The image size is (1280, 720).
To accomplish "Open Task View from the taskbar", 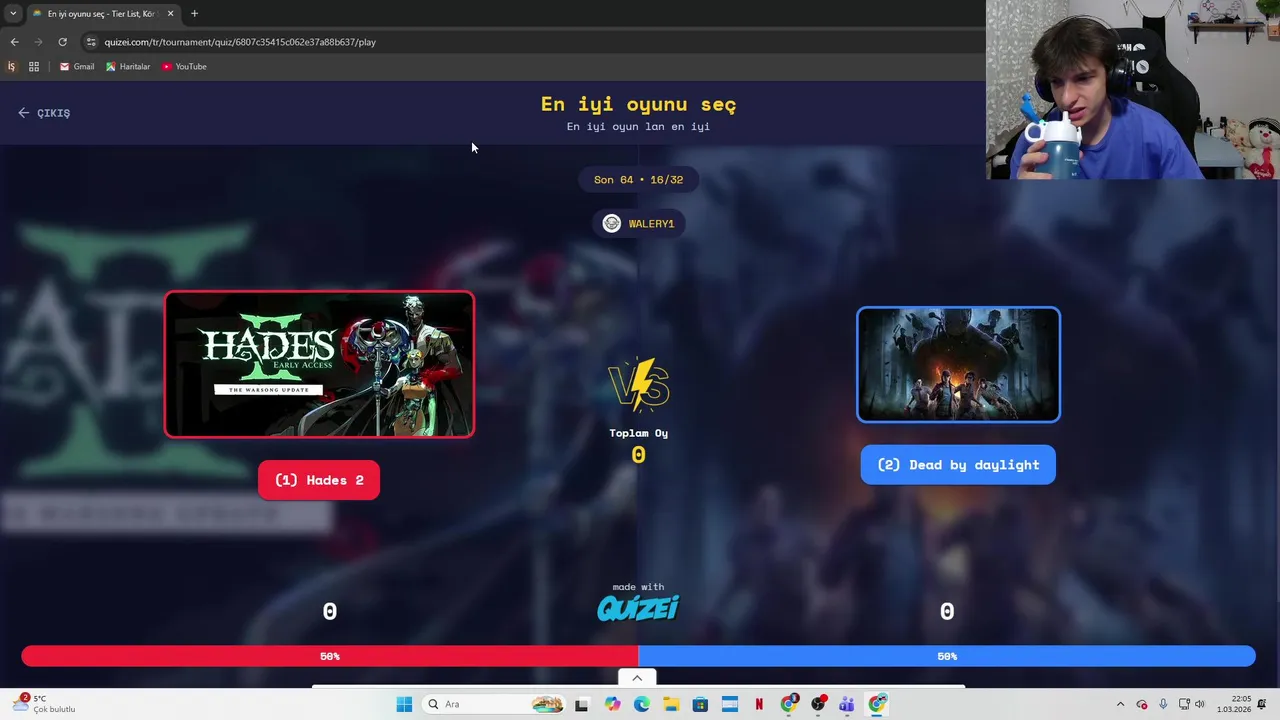I will pyautogui.click(x=581, y=704).
